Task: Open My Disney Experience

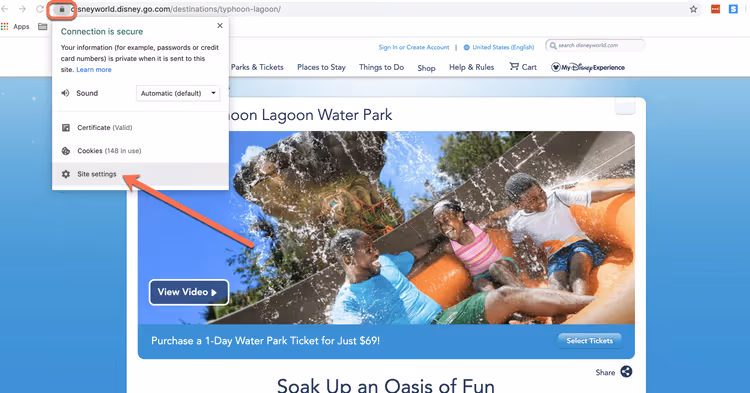Action: 588,67
